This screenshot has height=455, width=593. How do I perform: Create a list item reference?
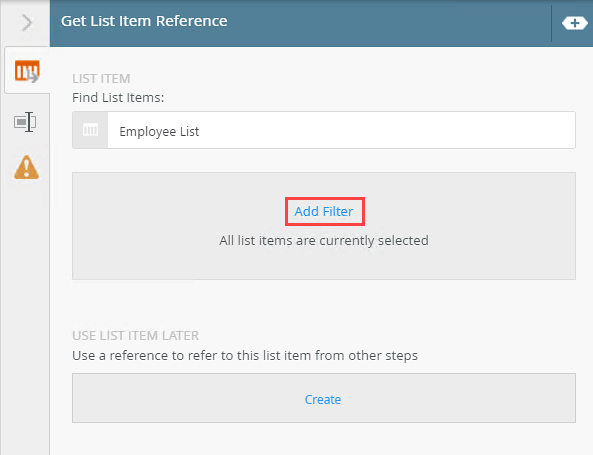(323, 399)
